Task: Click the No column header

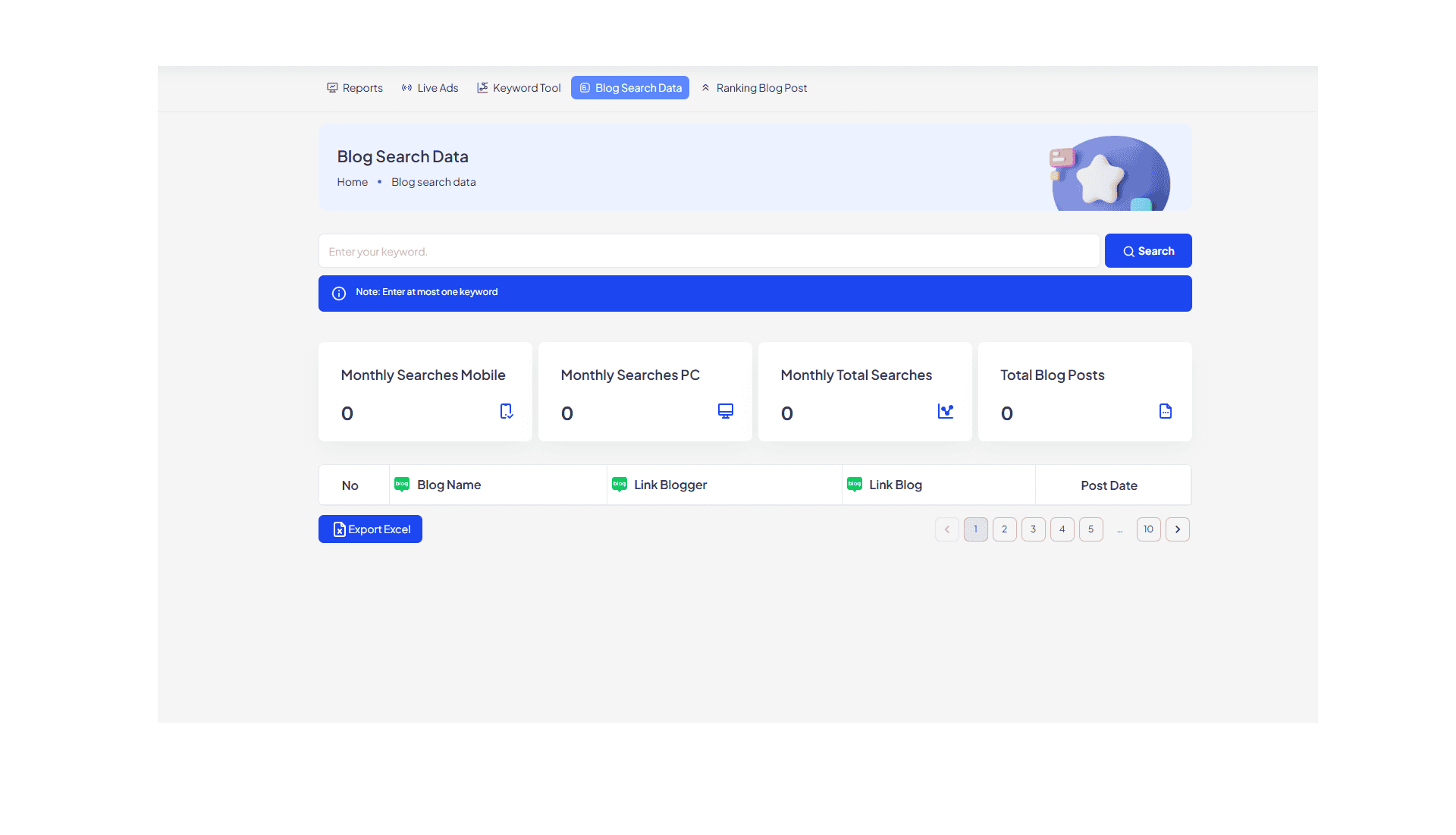Action: point(350,485)
